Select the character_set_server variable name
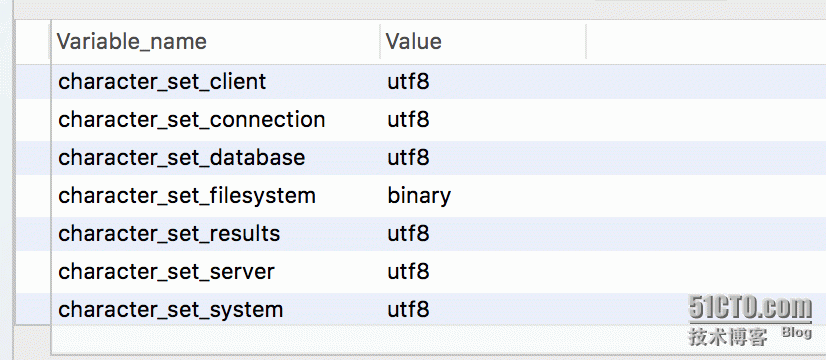This screenshot has height=360, width=826. [x=166, y=271]
